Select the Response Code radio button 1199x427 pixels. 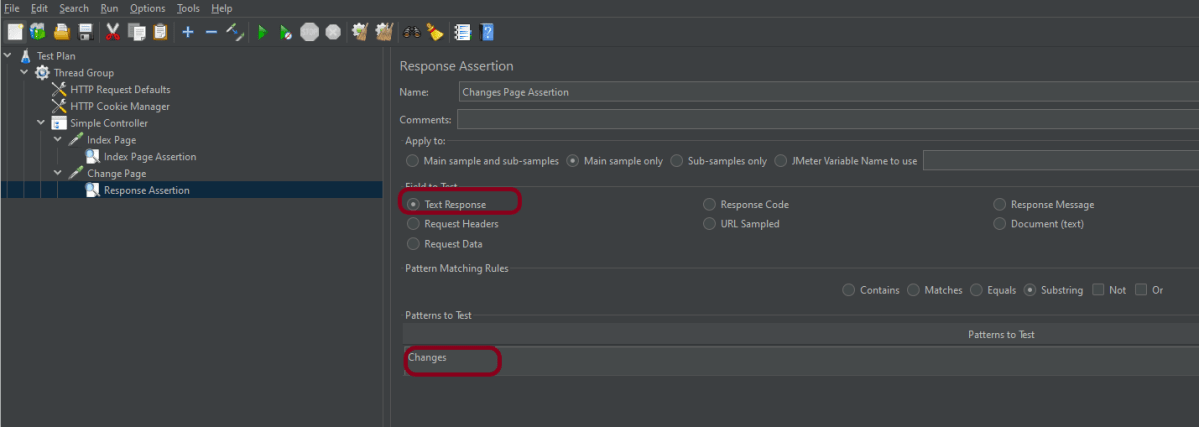[x=709, y=205]
